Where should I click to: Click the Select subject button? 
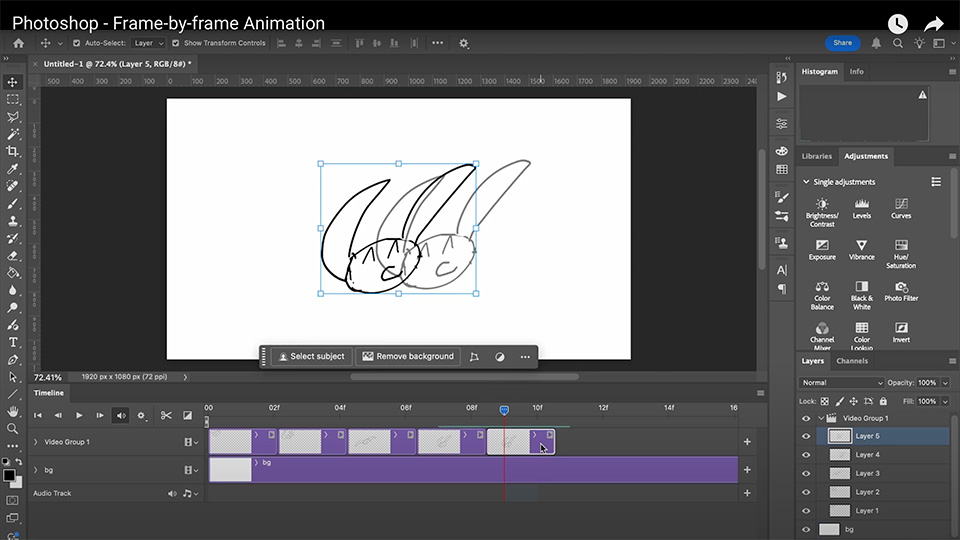311,356
